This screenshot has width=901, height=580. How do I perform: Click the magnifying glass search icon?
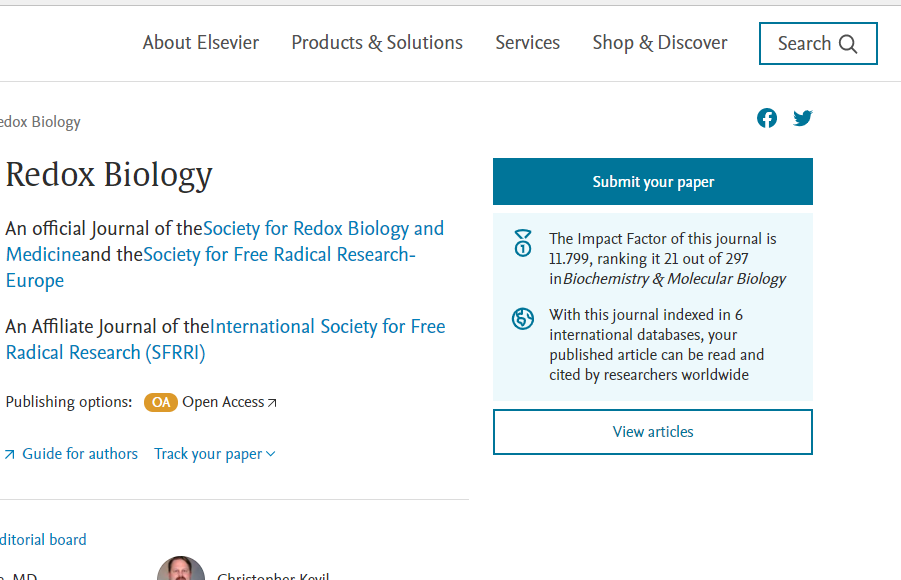click(848, 44)
